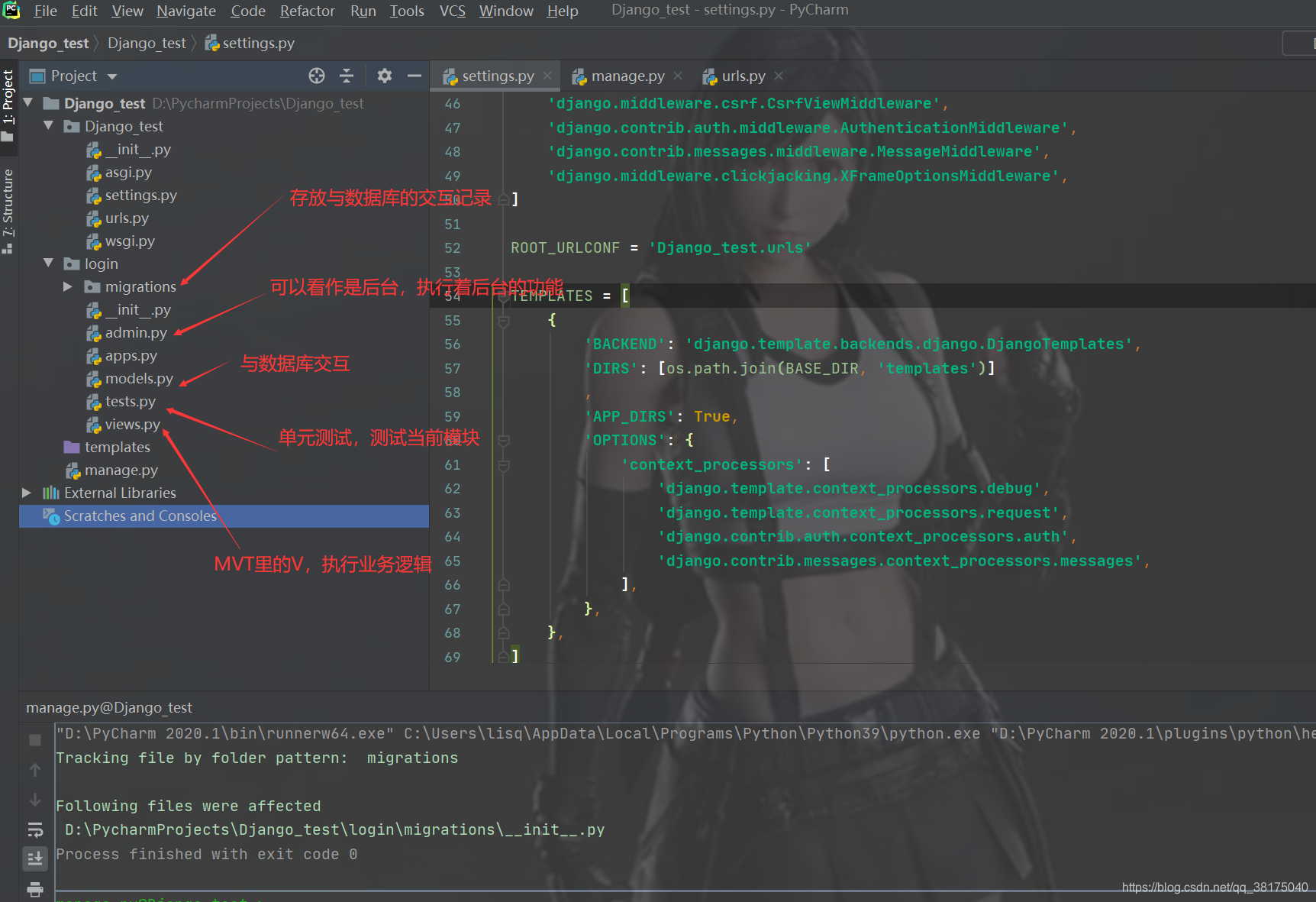Collapse the Django_test root project node

click(x=28, y=102)
